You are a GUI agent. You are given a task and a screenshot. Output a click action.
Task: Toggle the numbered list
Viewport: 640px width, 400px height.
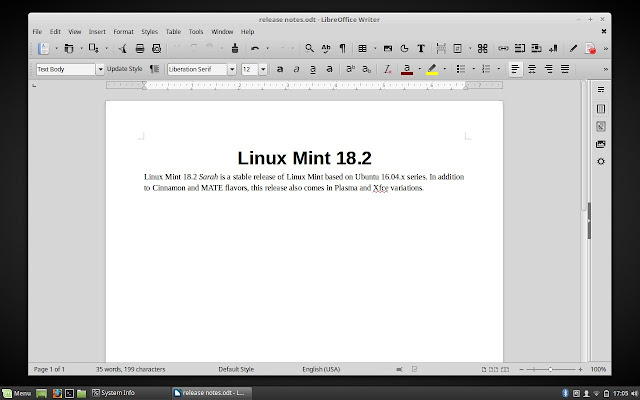tap(486, 69)
